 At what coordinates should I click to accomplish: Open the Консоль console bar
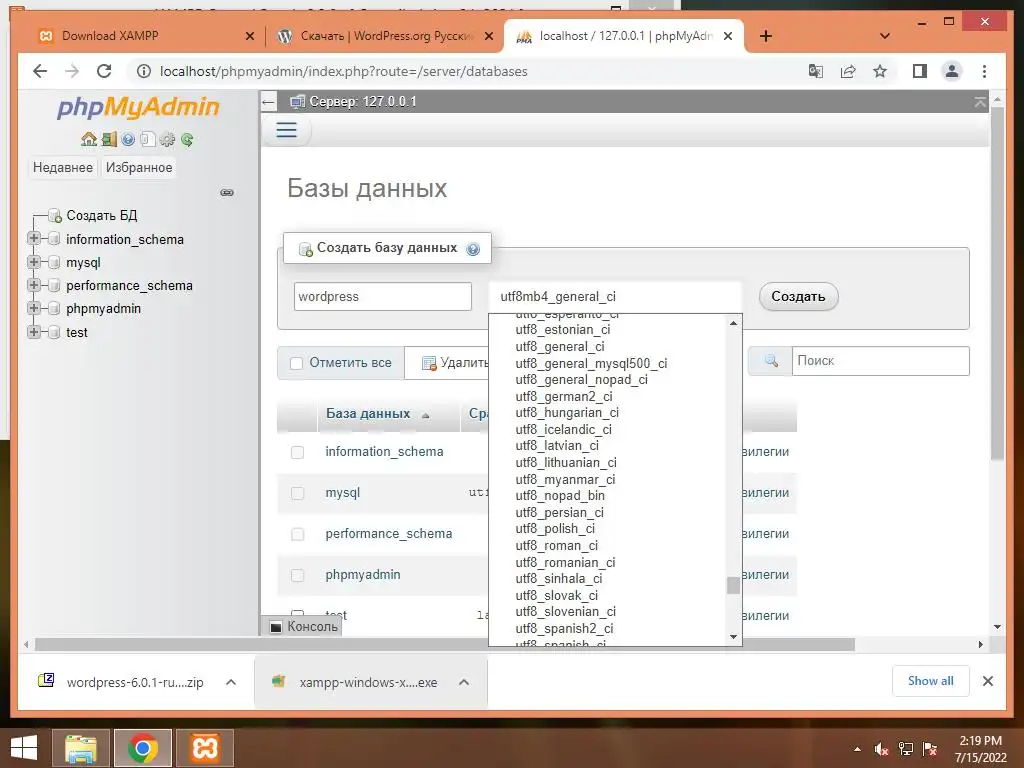coord(304,626)
